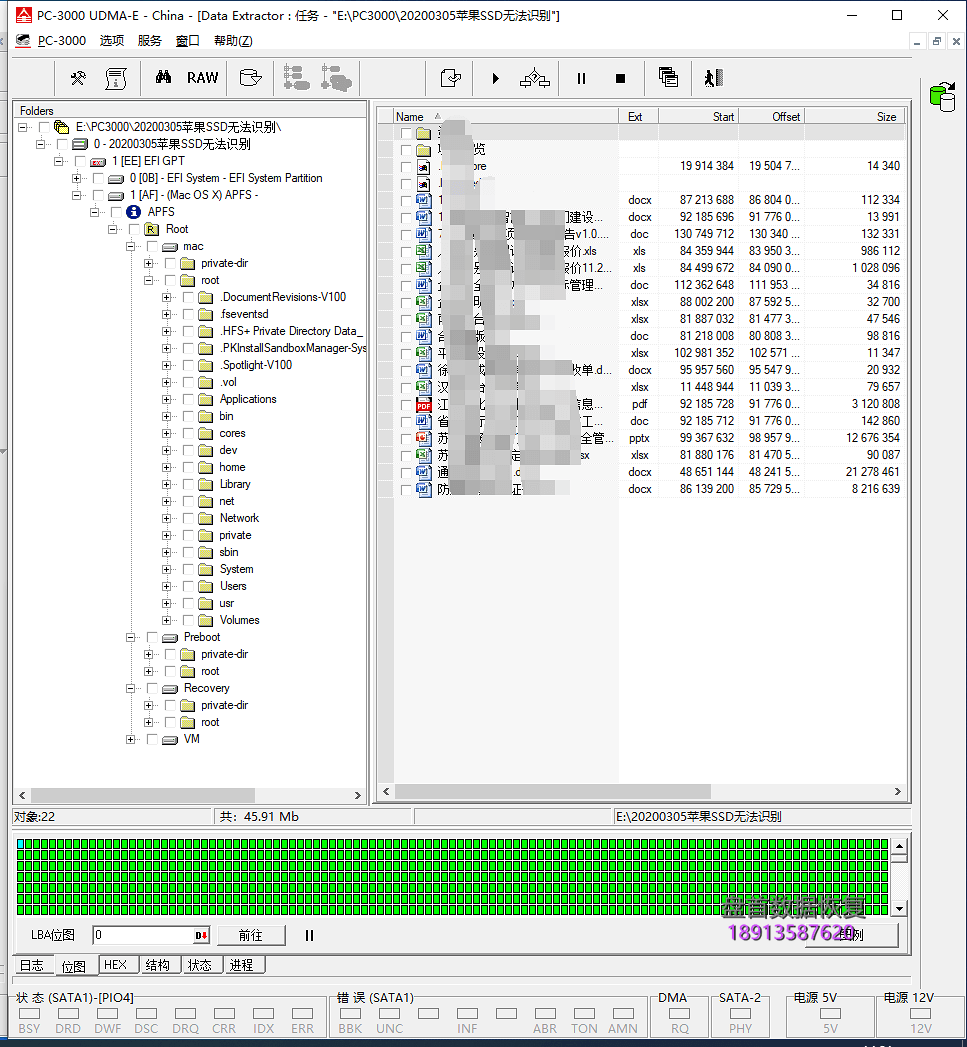Collapse the mac volume node
Screen dimensions: 967x1047
tap(130, 246)
